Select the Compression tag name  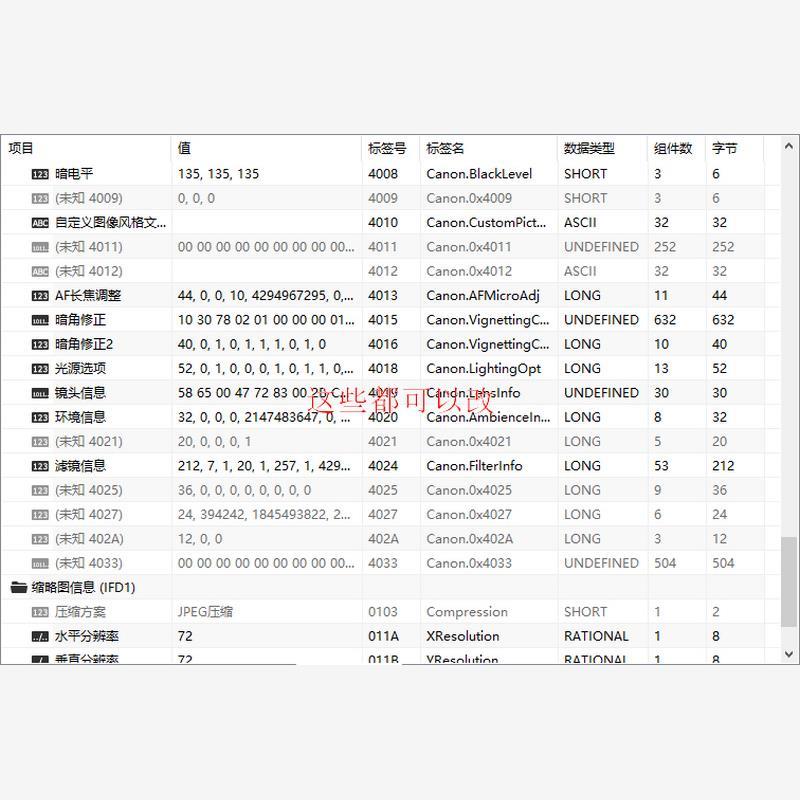[x=467, y=612]
